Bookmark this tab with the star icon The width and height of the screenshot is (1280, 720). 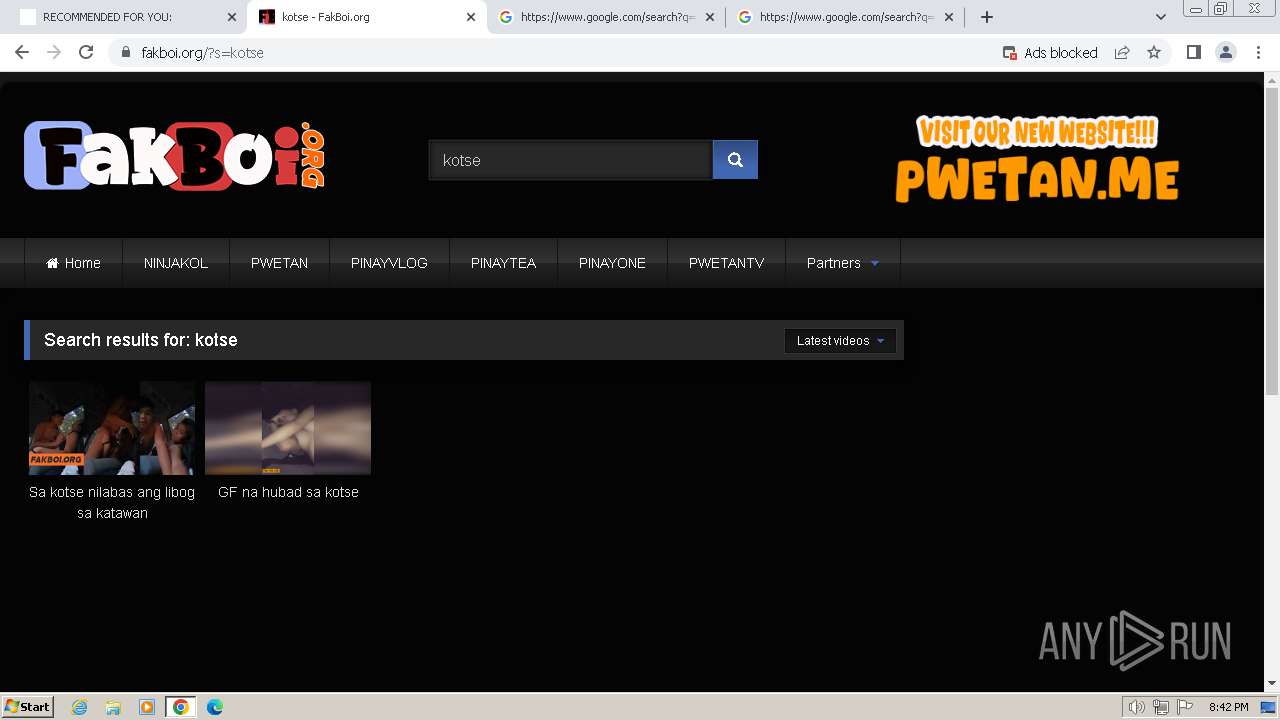coord(1154,53)
